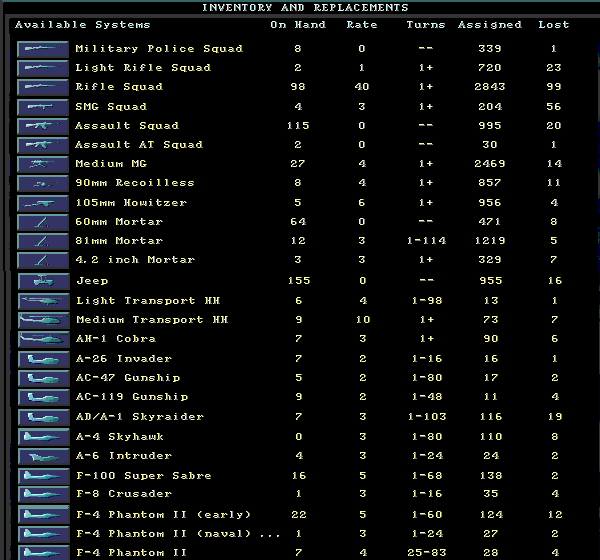Click the Light Transport HH turns value 1-98
This screenshot has width=600, height=560.
[427, 301]
